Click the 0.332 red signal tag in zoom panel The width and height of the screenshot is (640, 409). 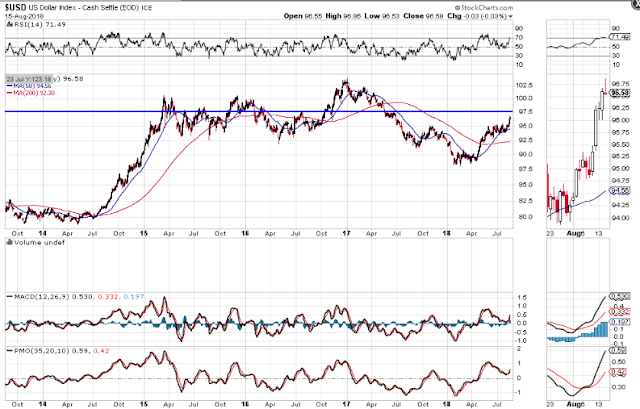[620, 312]
